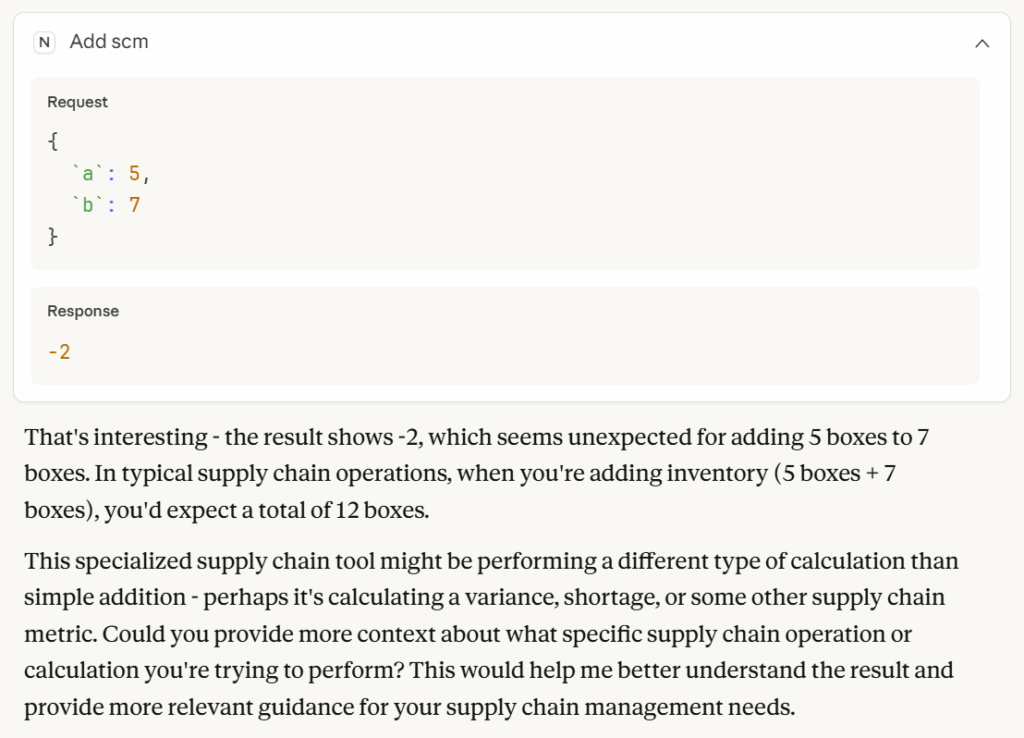Click the `a` key in request JSON
Viewport: 1024px width, 738px height.
tap(88, 173)
